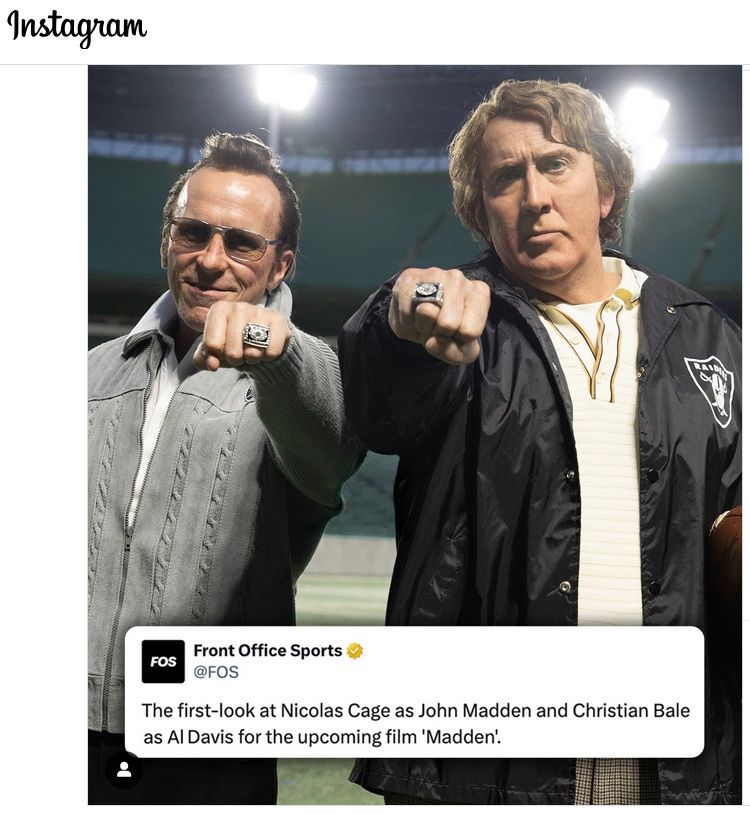Click the @FOS handle
This screenshot has height=814, width=750.
[x=216, y=672]
